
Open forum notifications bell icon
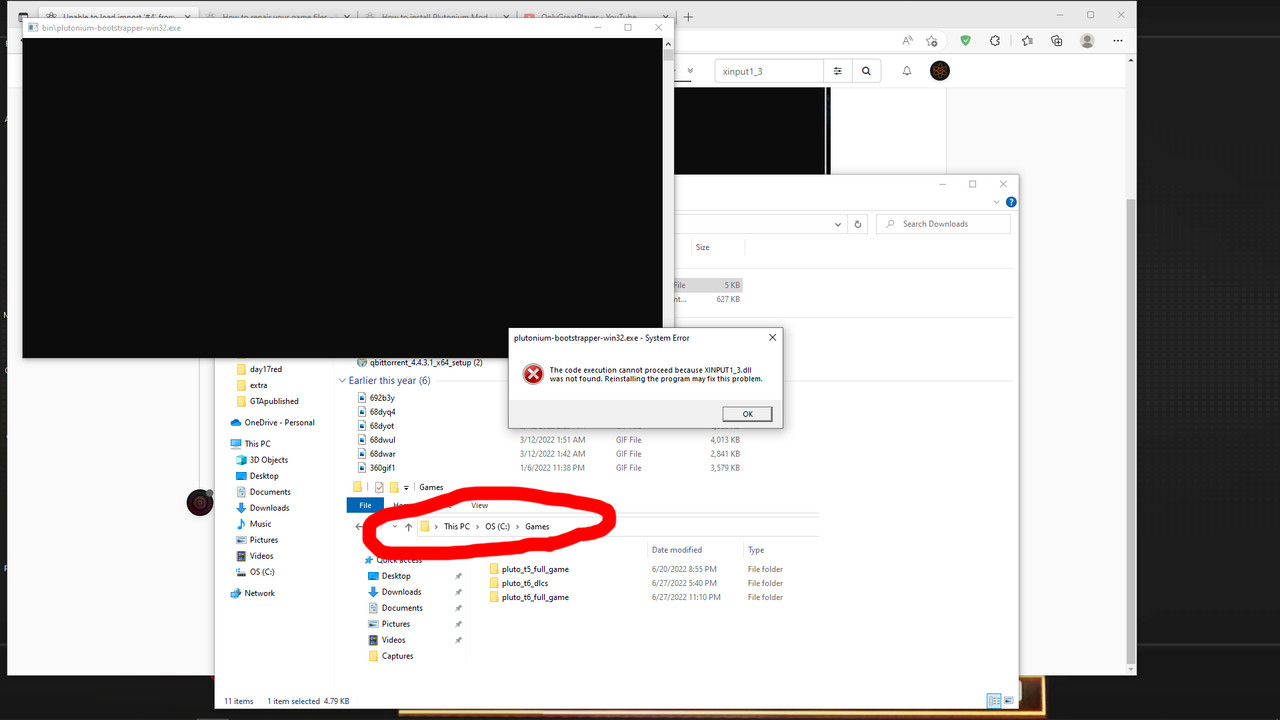907,71
